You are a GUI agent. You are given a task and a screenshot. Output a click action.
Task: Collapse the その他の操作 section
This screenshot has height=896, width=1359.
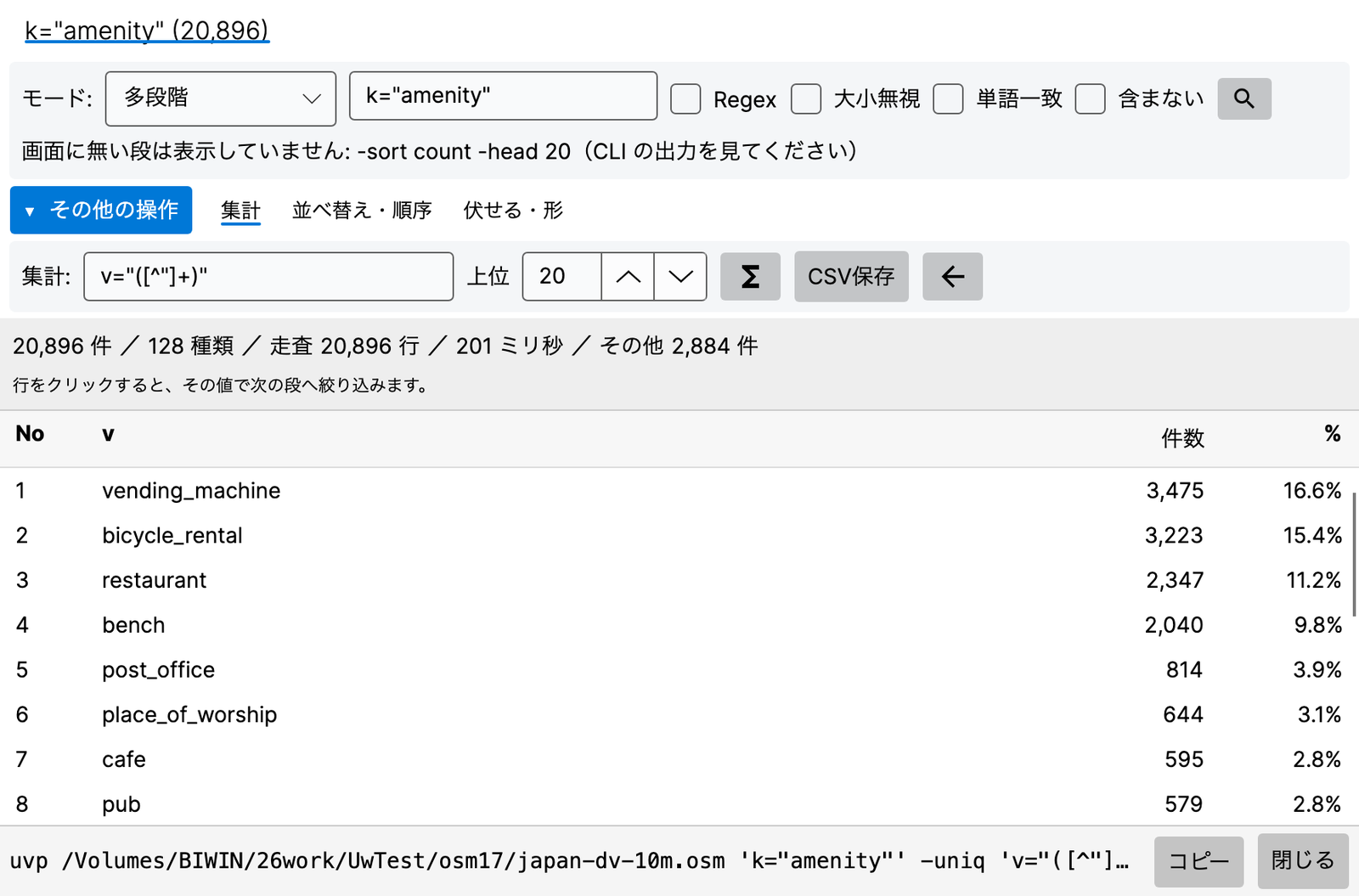coord(101,210)
